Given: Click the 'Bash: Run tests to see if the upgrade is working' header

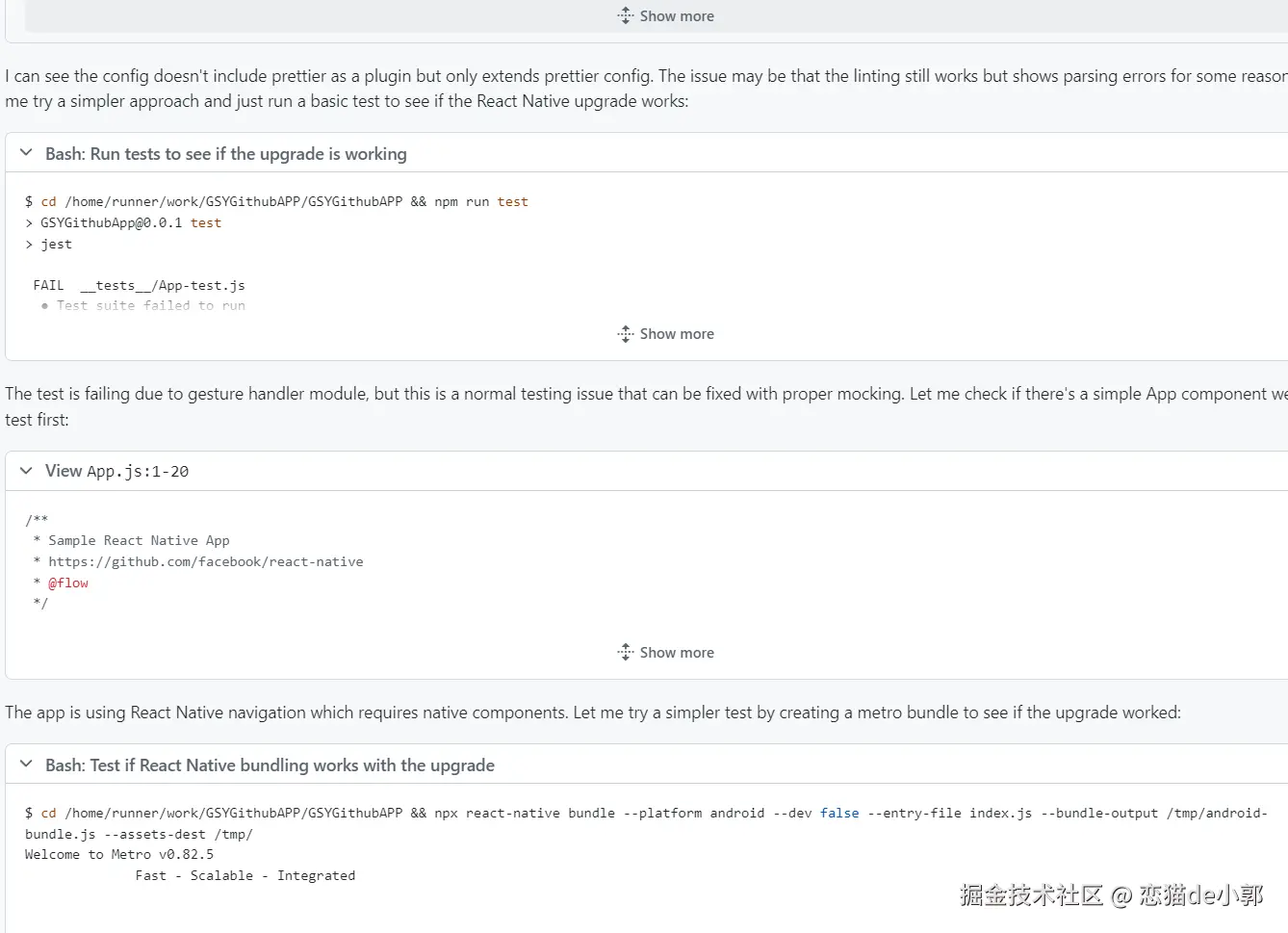Looking at the screenshot, I should 226,154.
